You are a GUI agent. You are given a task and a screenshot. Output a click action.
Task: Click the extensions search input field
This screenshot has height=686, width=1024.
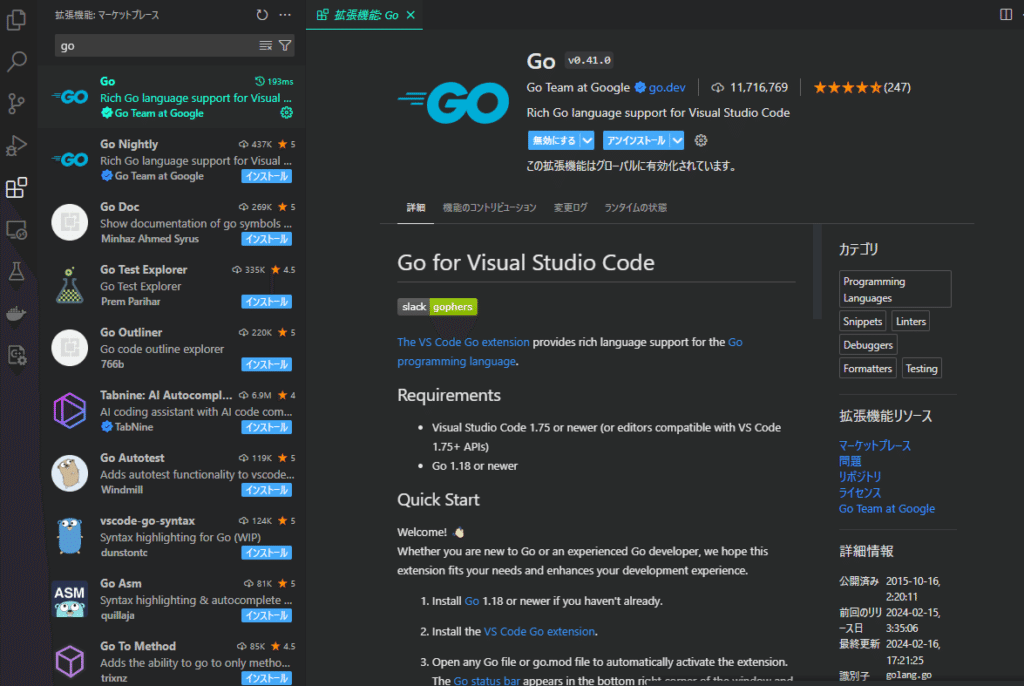[x=150, y=45]
